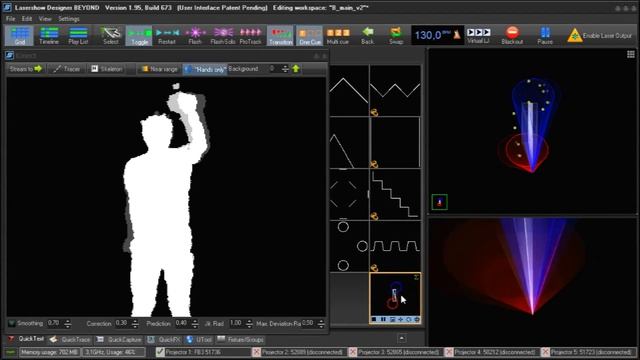Screen dimensions: 640x360
Task: Adjust the Prediction value stepper
Action: pos(195,324)
